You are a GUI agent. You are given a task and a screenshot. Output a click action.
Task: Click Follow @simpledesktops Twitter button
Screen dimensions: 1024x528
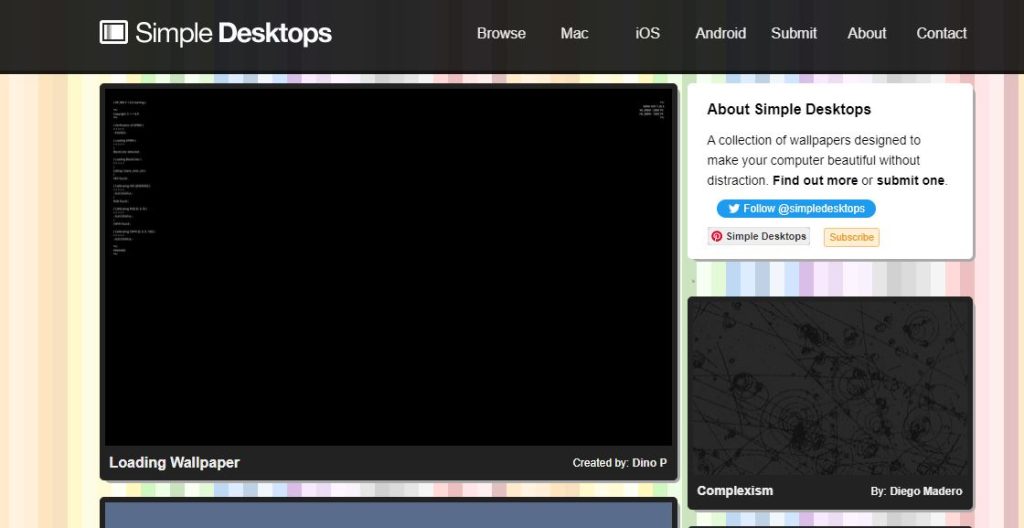[796, 208]
